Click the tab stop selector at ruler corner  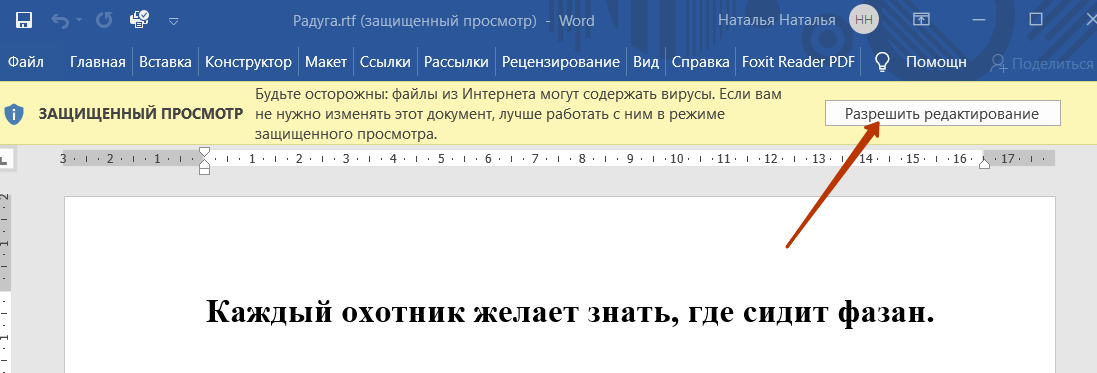coord(4,159)
